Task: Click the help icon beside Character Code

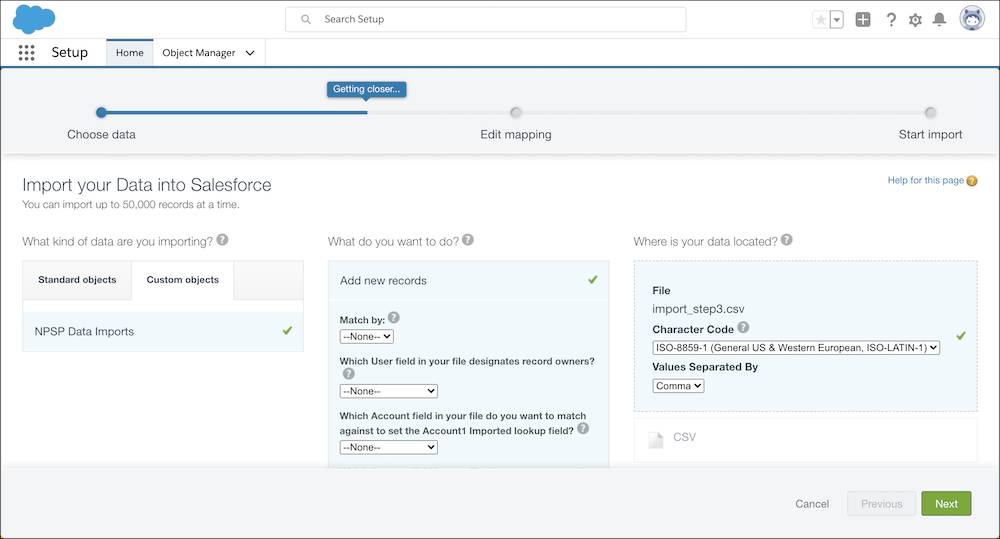Action: coord(744,328)
